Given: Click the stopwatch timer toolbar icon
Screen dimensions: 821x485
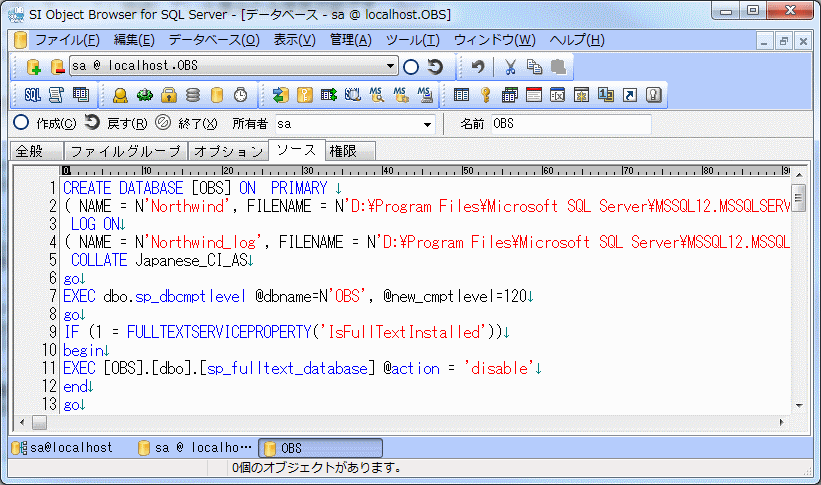Looking at the screenshot, I should pyautogui.click(x=240, y=96).
